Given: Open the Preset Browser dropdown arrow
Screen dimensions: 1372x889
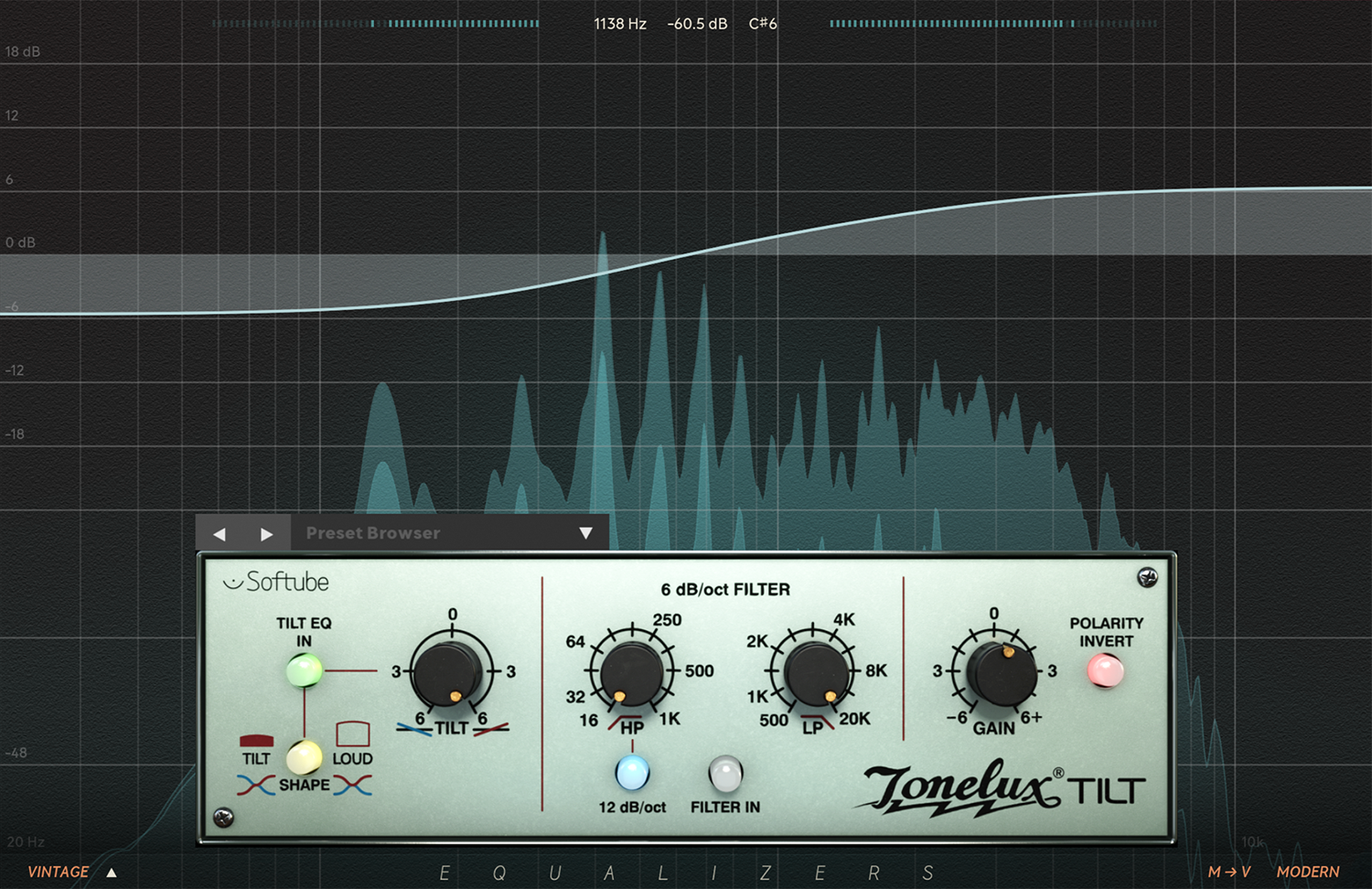Looking at the screenshot, I should click(585, 533).
